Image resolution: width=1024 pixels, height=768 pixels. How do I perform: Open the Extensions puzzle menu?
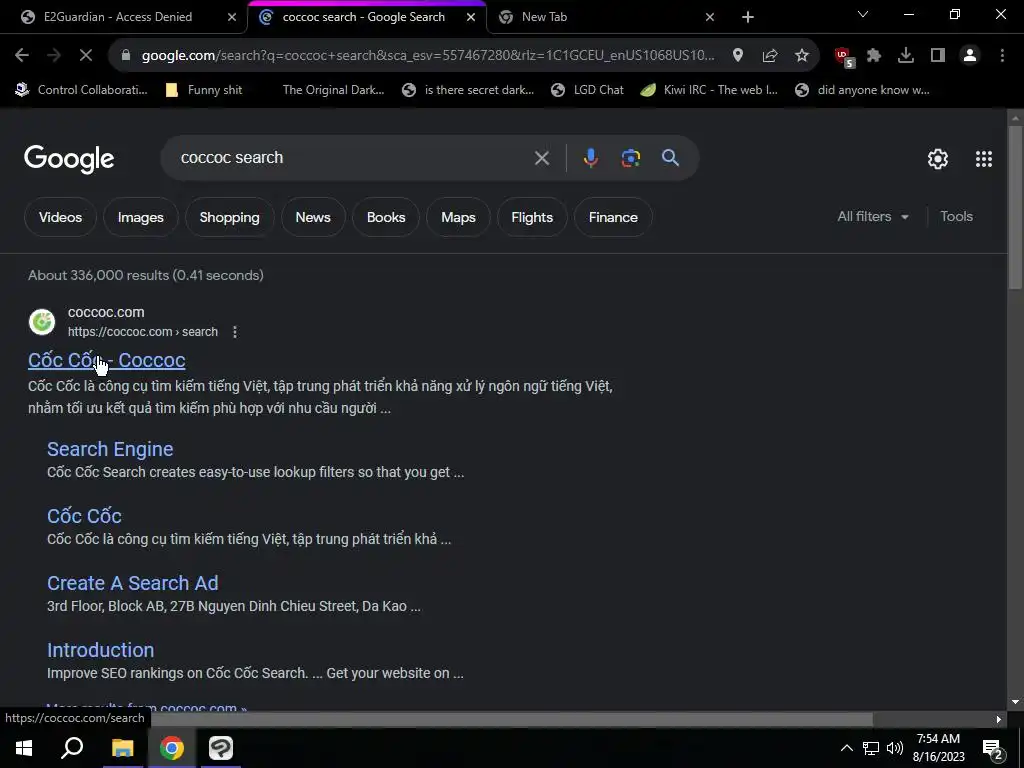pos(874,56)
